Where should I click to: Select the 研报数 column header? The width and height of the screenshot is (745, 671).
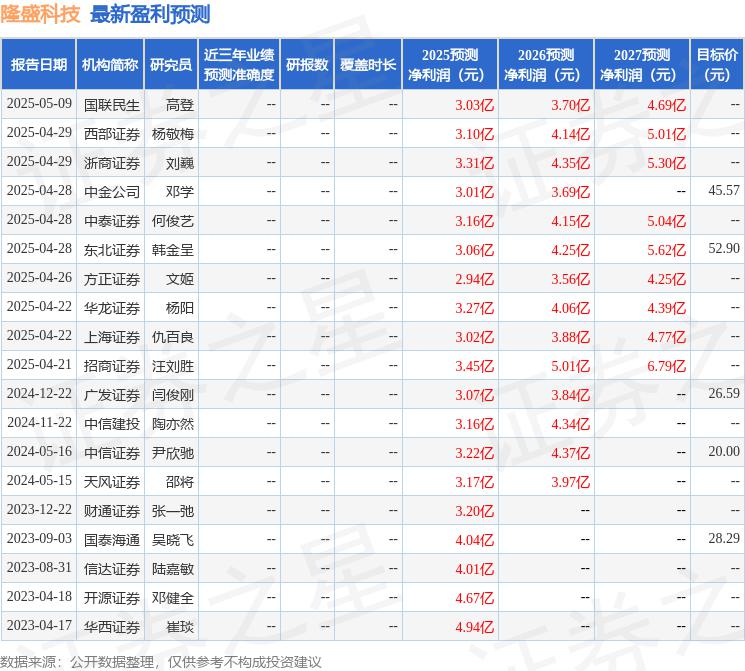[307, 65]
